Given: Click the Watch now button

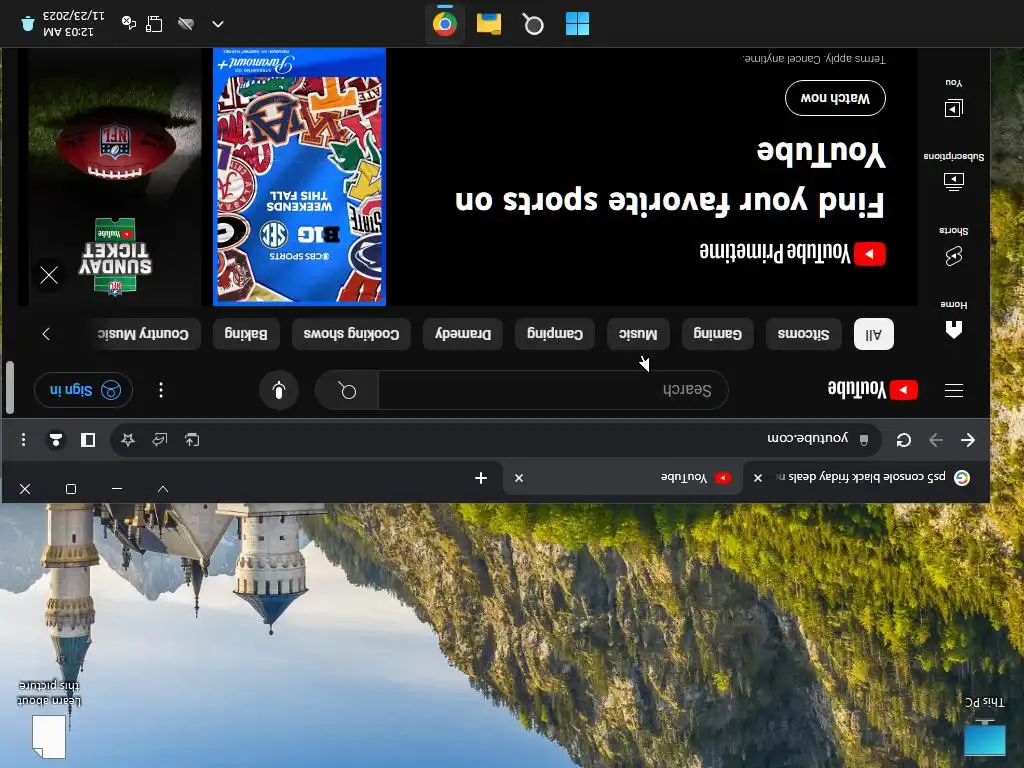Looking at the screenshot, I should [835, 98].
